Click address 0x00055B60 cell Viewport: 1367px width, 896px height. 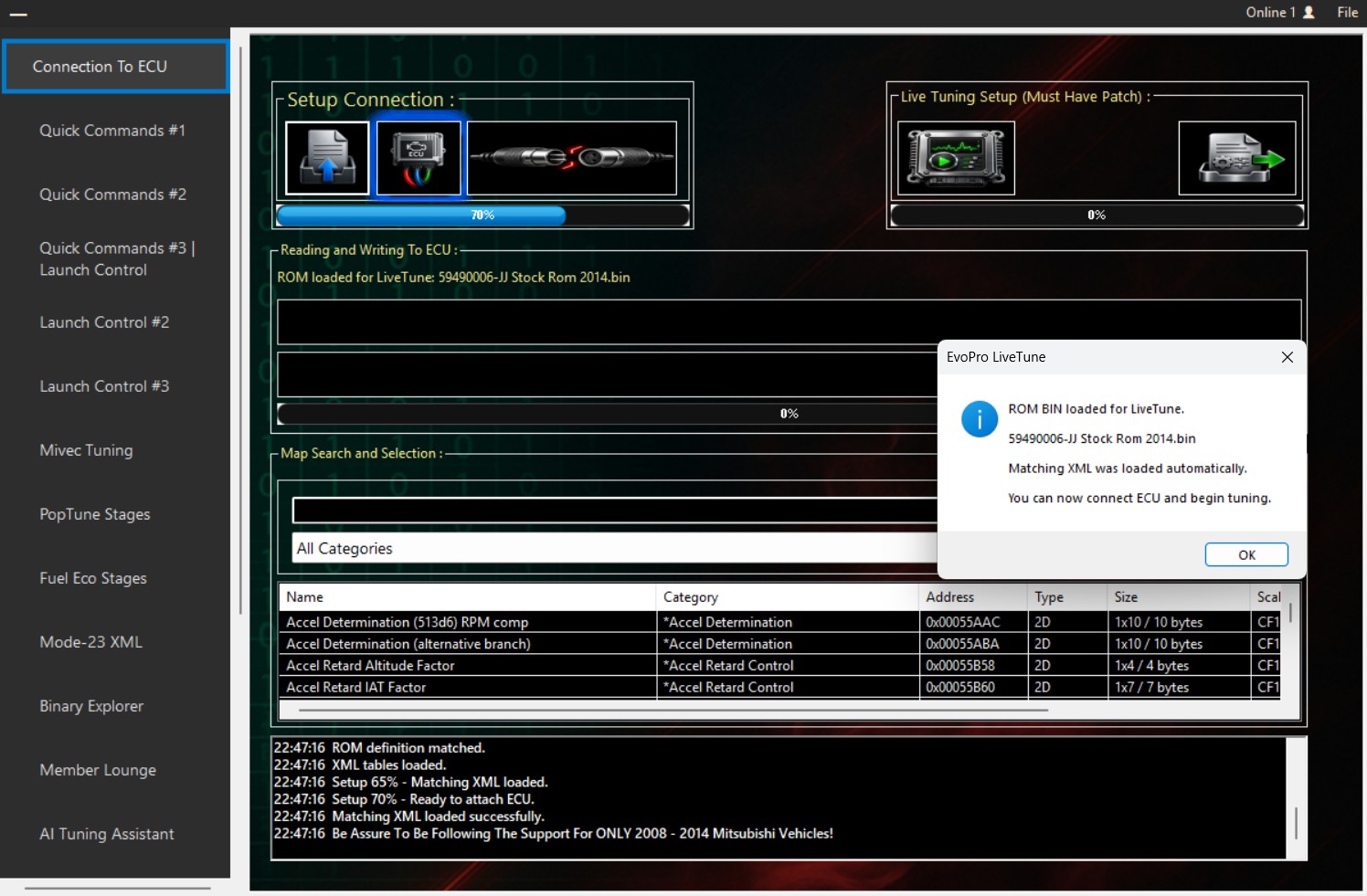coord(972,688)
